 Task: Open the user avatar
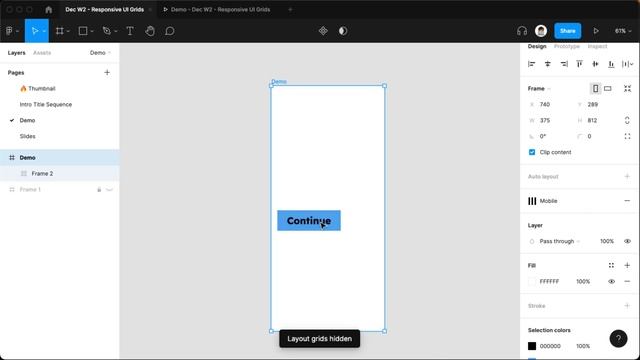pos(541,31)
